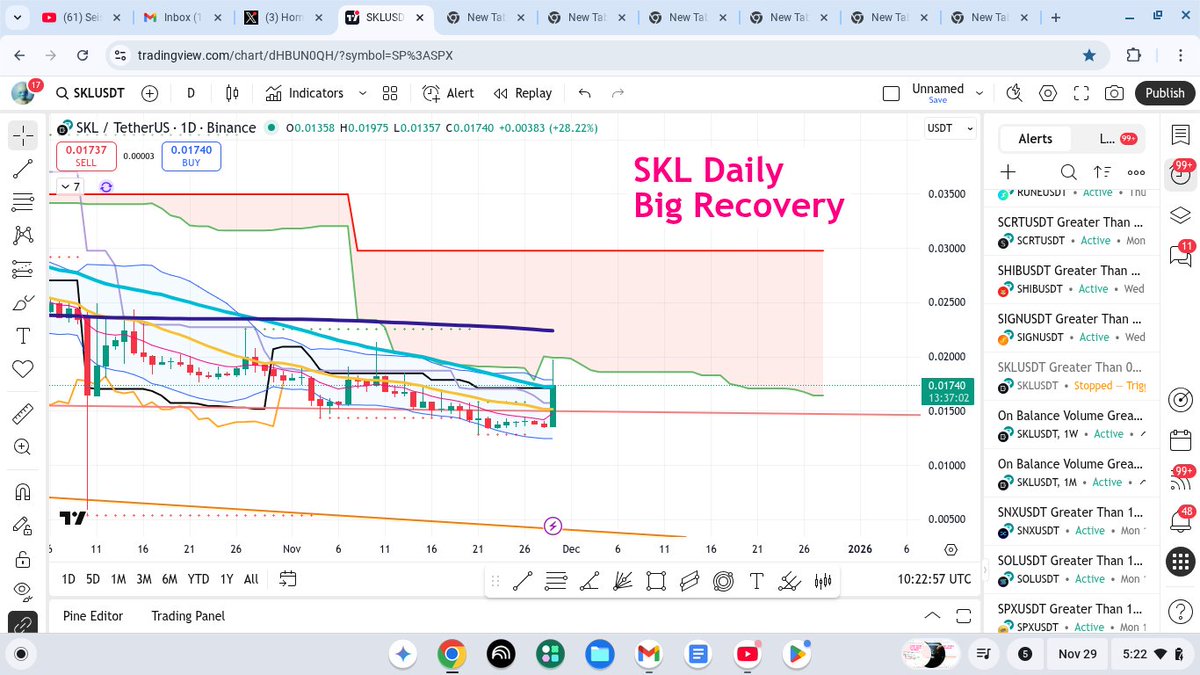Open the Indicators dialog
Viewport: 1200px width, 675px height.
pyautogui.click(x=305, y=93)
